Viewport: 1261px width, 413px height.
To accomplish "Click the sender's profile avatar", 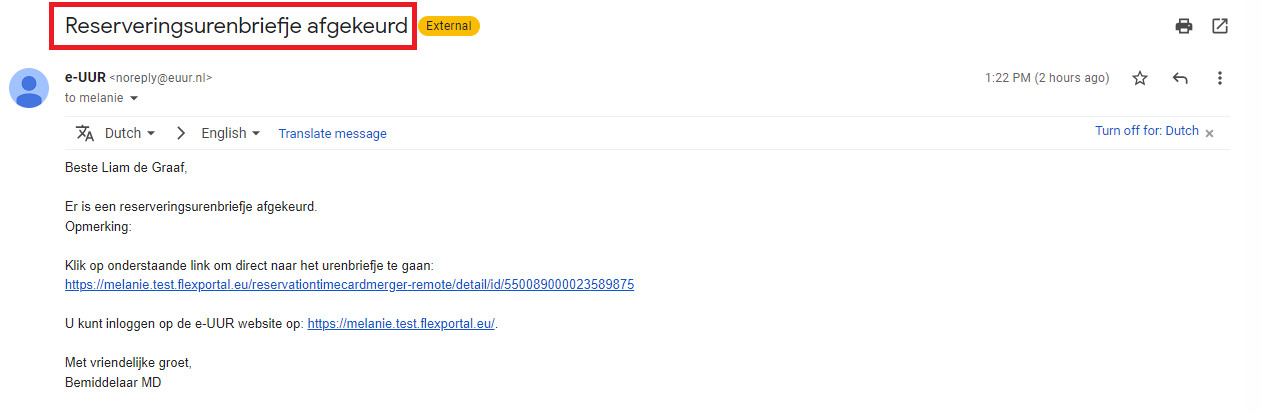I will click(29, 88).
